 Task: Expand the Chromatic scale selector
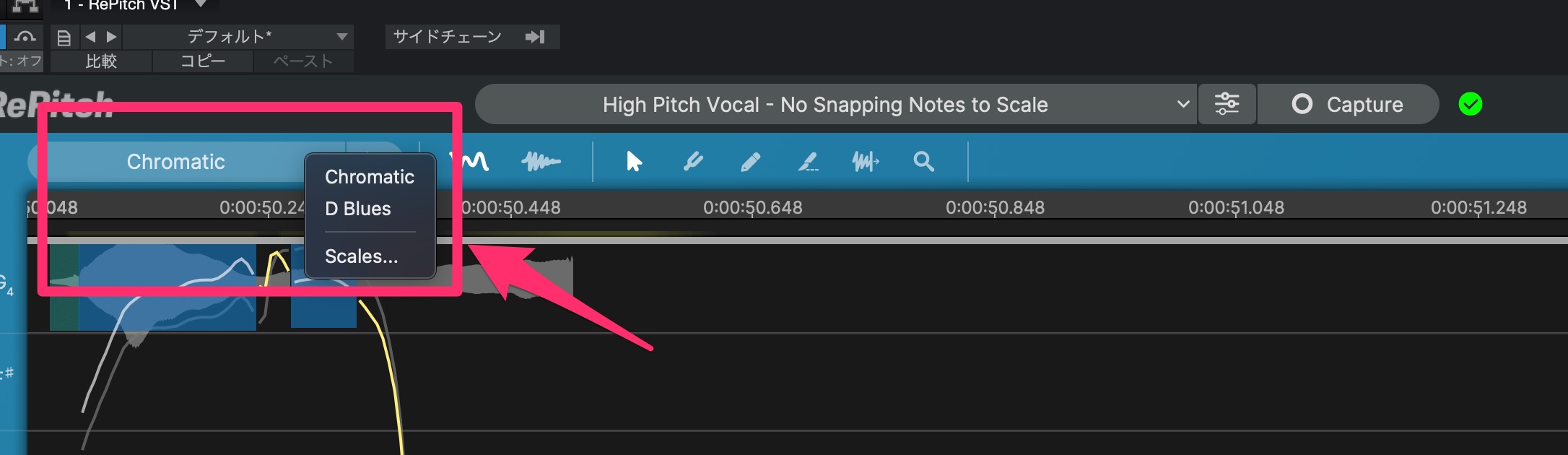point(176,162)
